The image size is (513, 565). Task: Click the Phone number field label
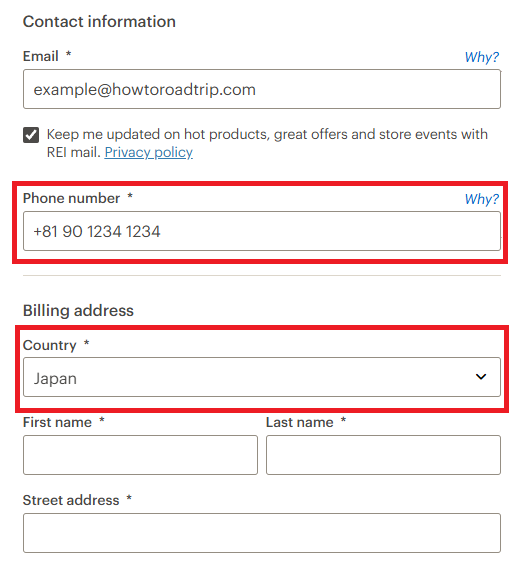pos(71,198)
